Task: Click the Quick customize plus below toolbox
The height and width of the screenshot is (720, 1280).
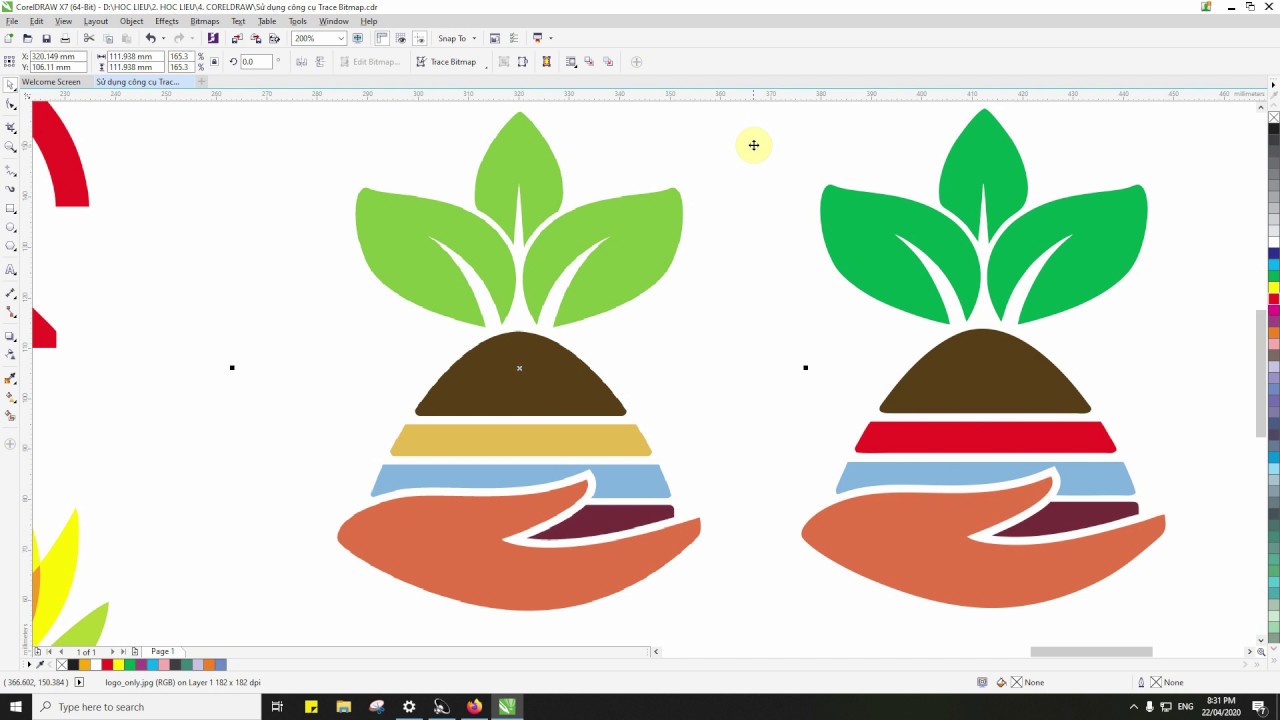Action: pyautogui.click(x=10, y=444)
